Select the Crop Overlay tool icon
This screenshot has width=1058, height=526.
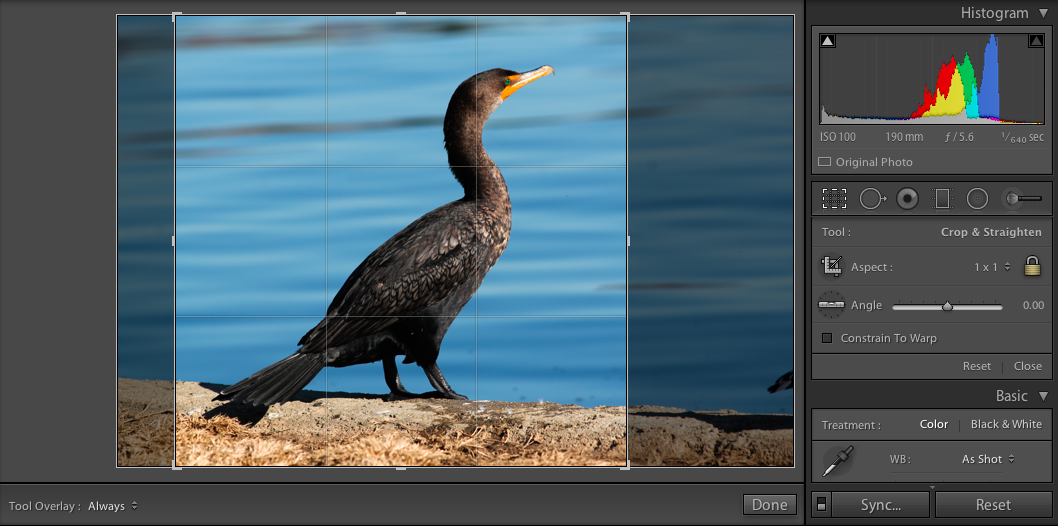point(835,199)
